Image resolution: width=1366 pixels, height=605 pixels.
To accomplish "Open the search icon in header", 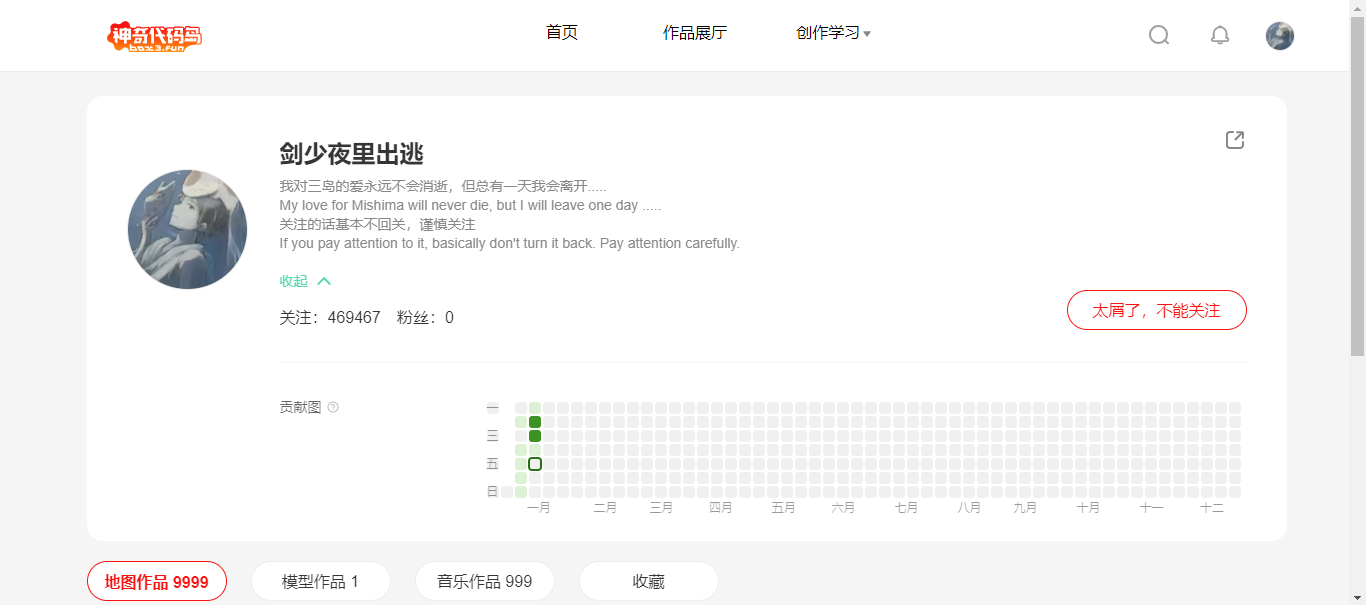I will point(1159,35).
